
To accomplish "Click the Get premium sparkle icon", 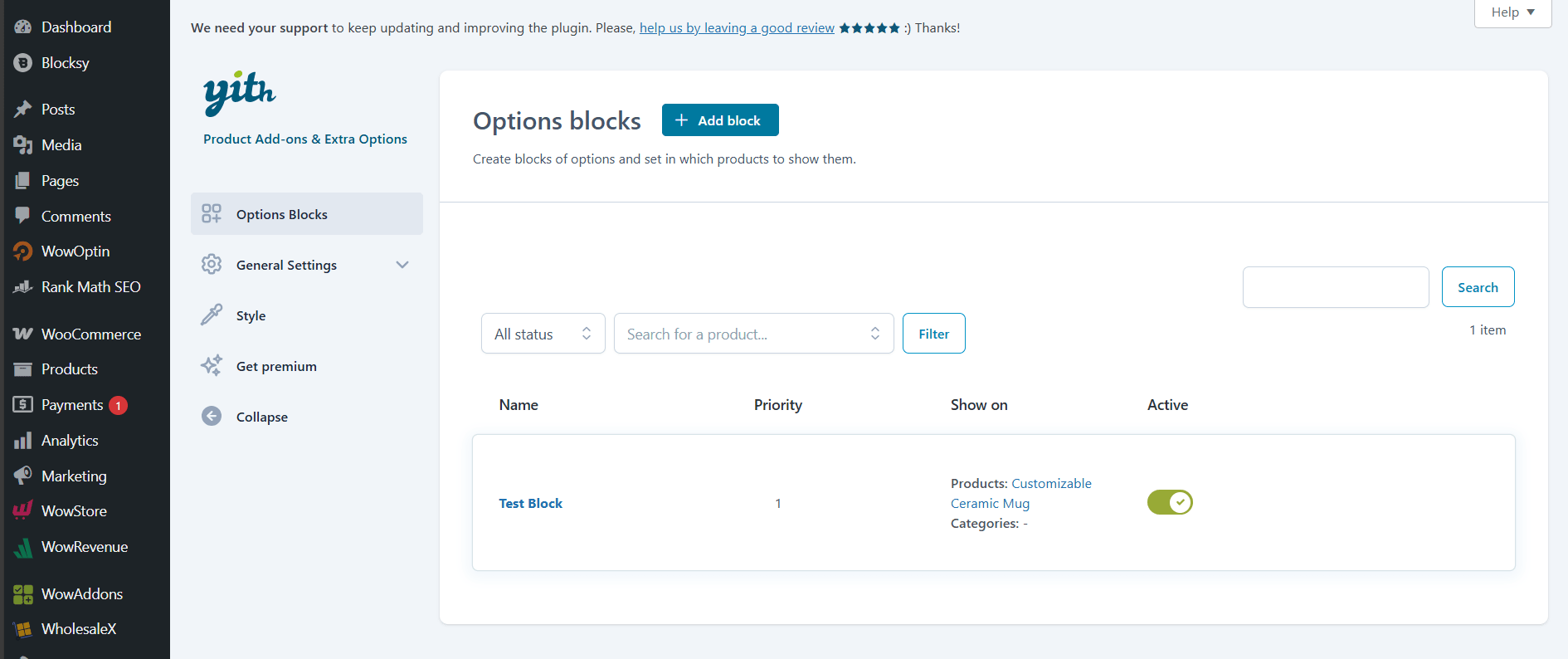I will click(212, 365).
